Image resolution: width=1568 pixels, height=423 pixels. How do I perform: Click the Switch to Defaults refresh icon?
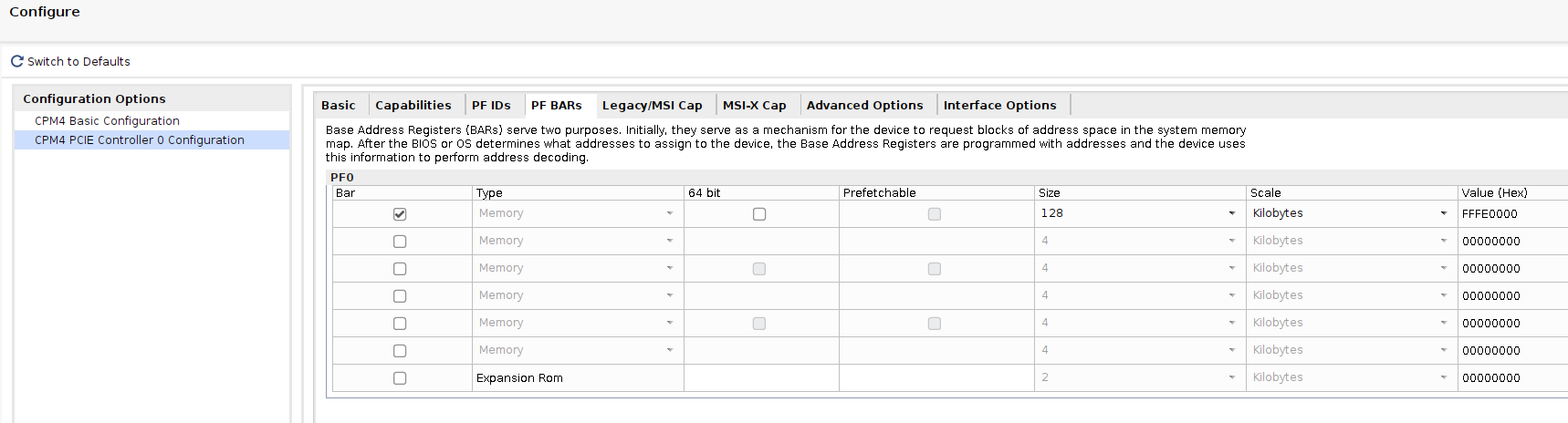pyautogui.click(x=16, y=61)
